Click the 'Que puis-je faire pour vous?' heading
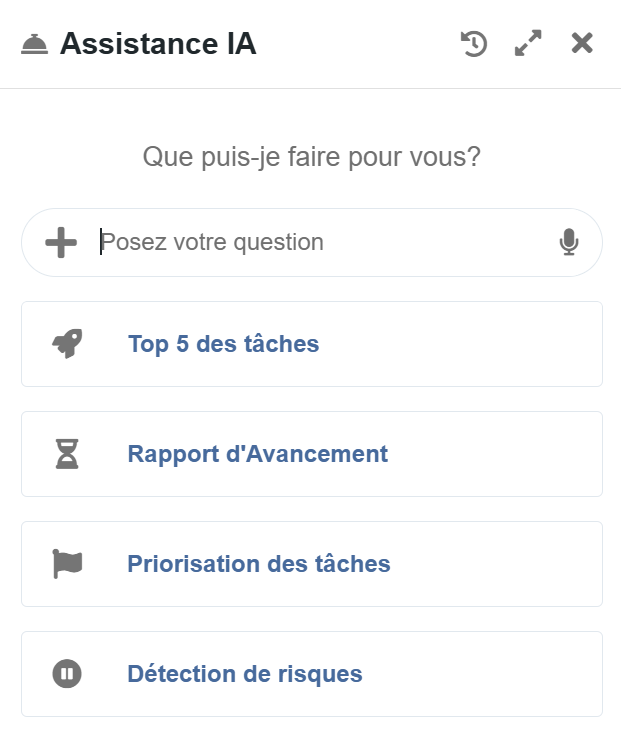 click(311, 157)
